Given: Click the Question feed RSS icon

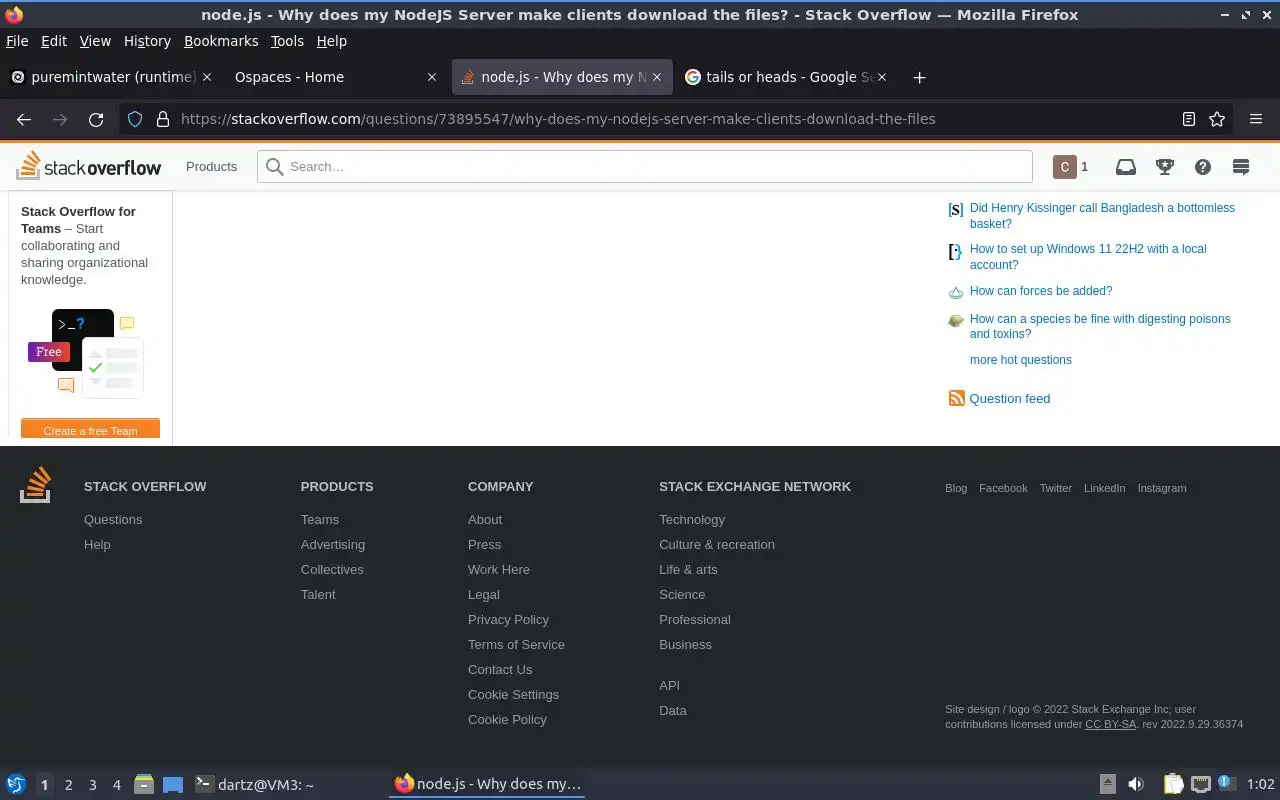Looking at the screenshot, I should click(957, 398).
